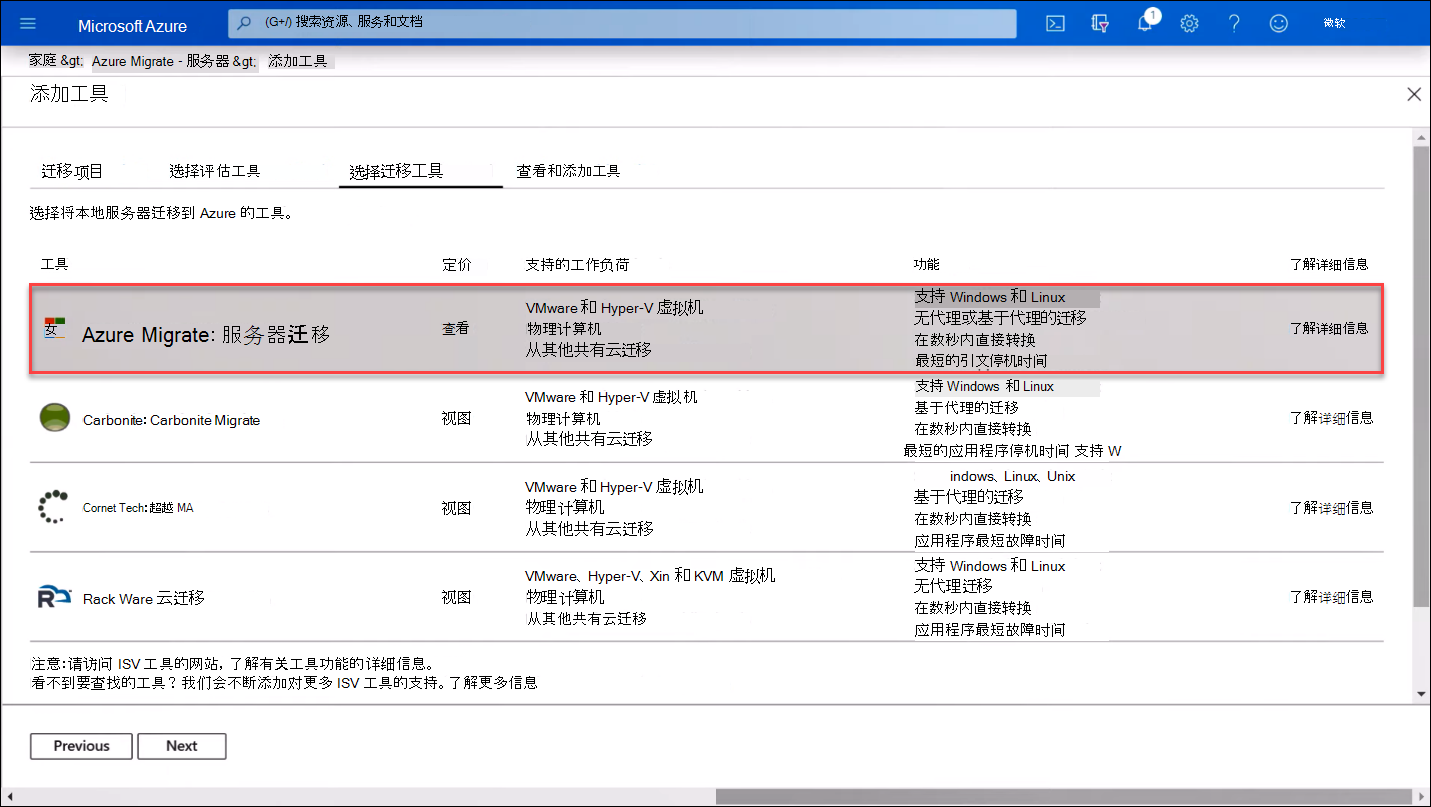Screen dimensions: 1431x807
Task: Click 最短的应用程序停机时间 in Carbonite row
Action: (x=986, y=451)
